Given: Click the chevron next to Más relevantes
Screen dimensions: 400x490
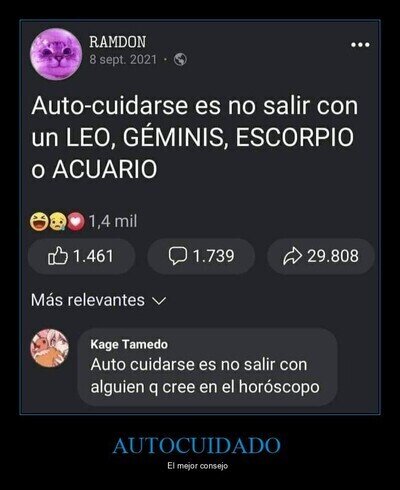Looking at the screenshot, I should tap(159, 301).
